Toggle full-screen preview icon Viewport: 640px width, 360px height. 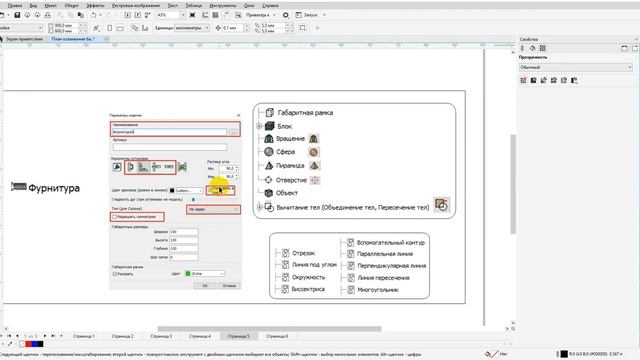pos(192,15)
